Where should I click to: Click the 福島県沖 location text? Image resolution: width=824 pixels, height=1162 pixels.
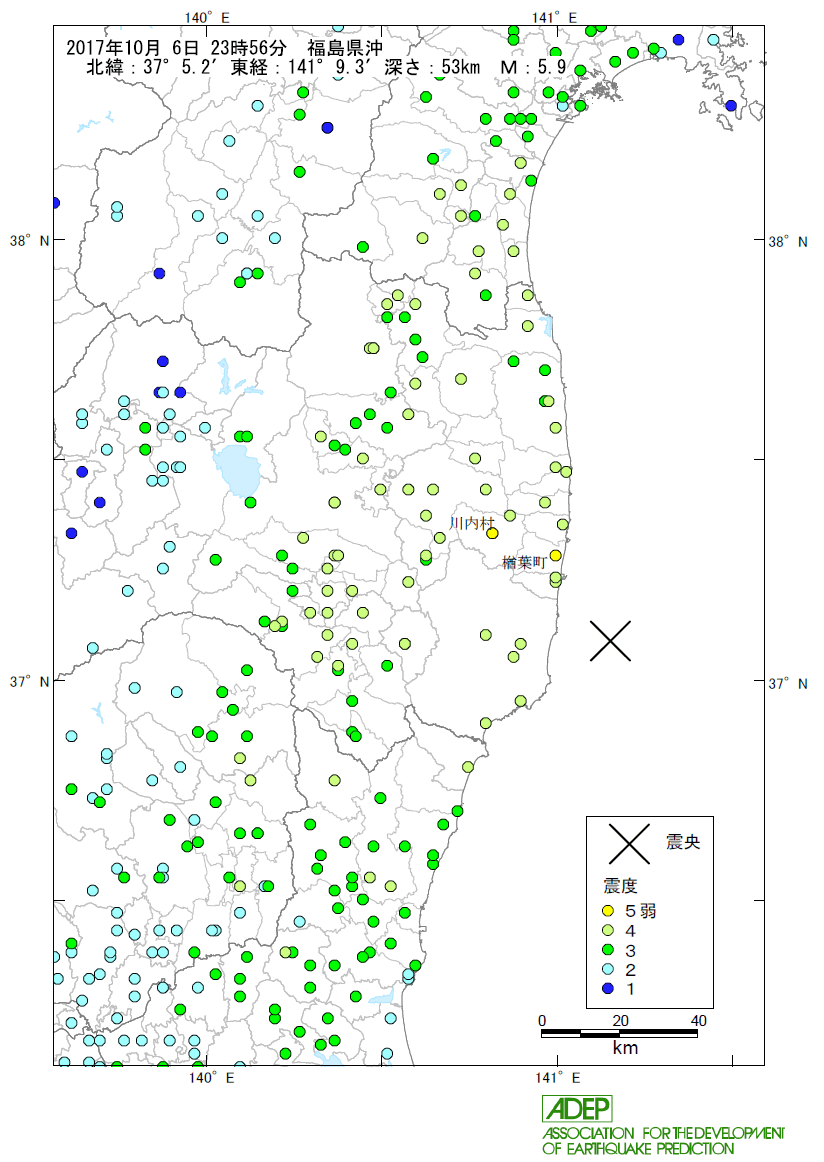[x=345, y=48]
